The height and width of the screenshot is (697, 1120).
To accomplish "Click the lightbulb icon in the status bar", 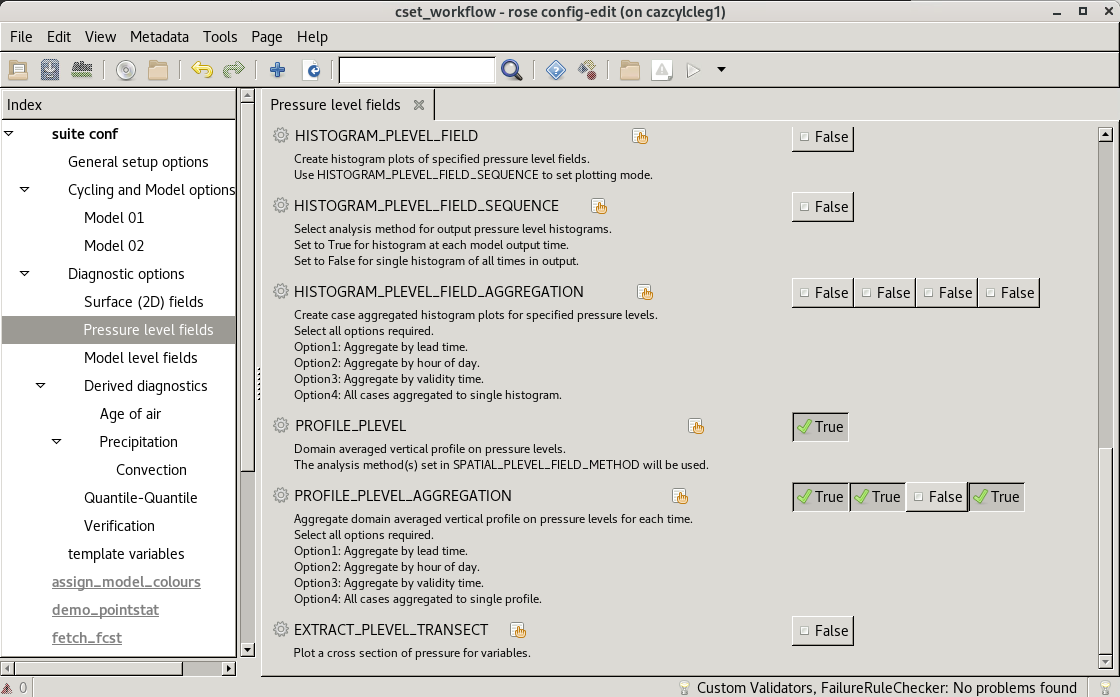I will pos(684,688).
